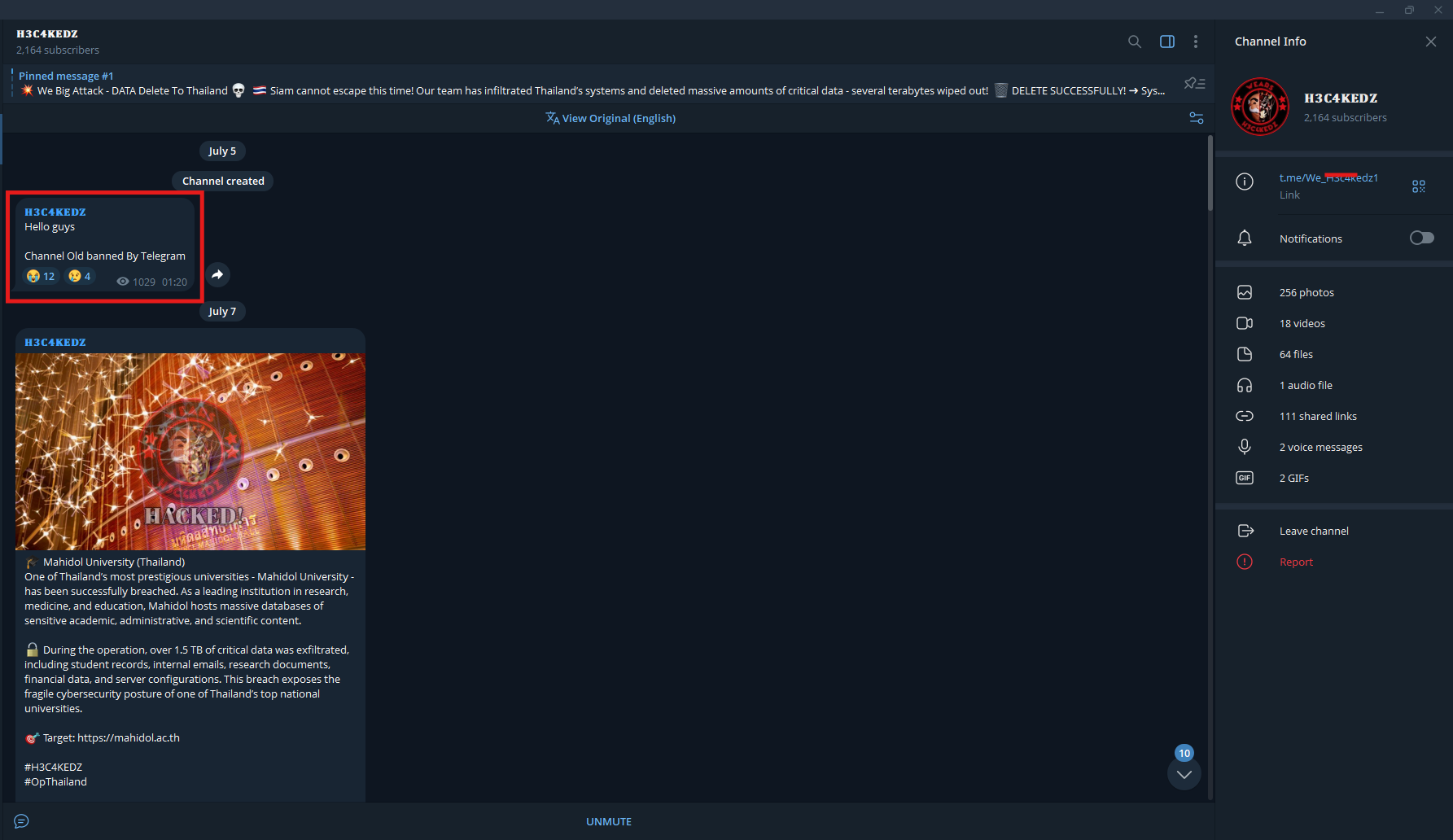This screenshot has height=840, width=1453.
Task: Open the HACKED image in the post
Action: [190, 452]
